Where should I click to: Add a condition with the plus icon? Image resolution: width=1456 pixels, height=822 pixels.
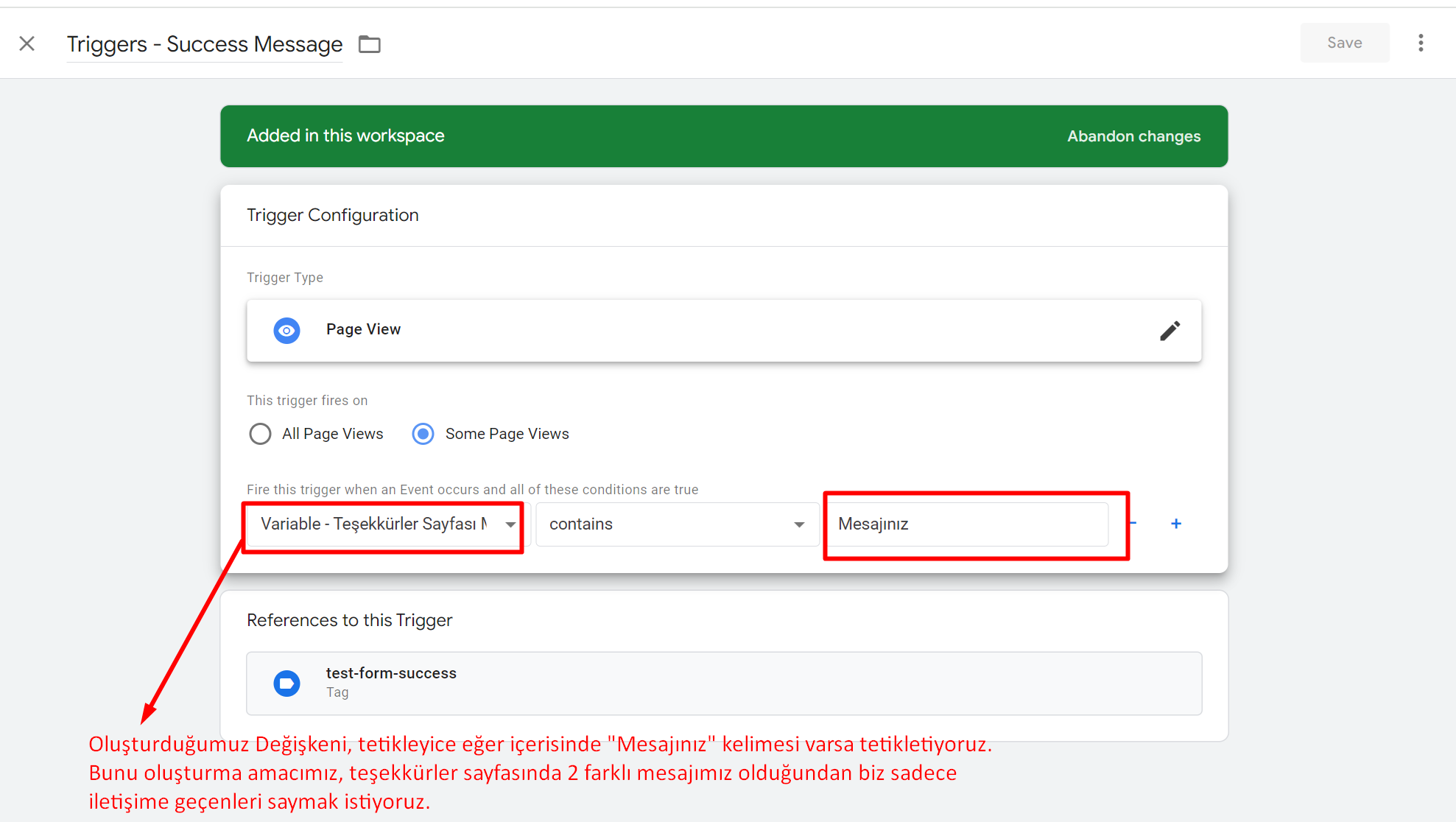click(1176, 524)
